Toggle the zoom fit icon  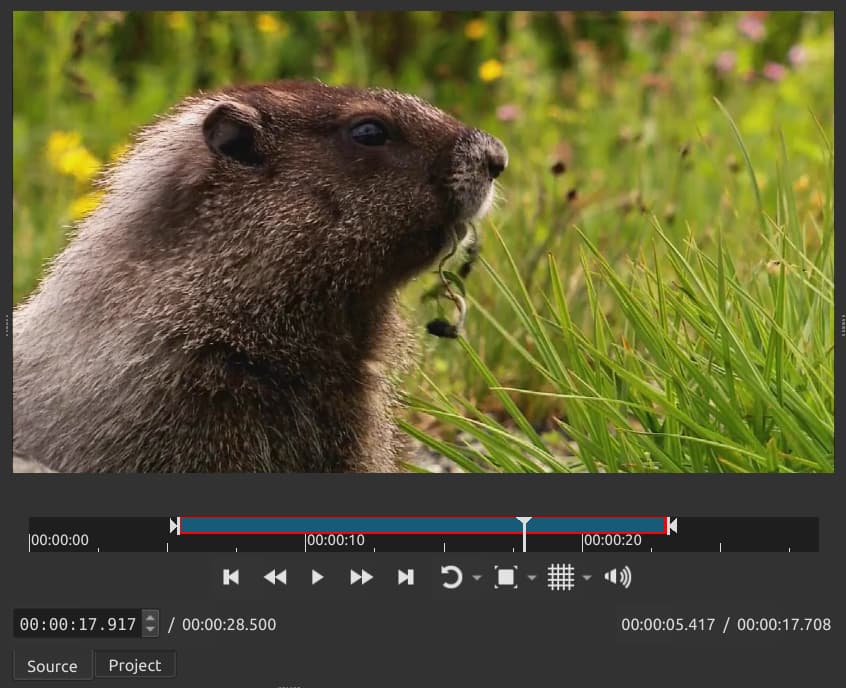coord(506,577)
